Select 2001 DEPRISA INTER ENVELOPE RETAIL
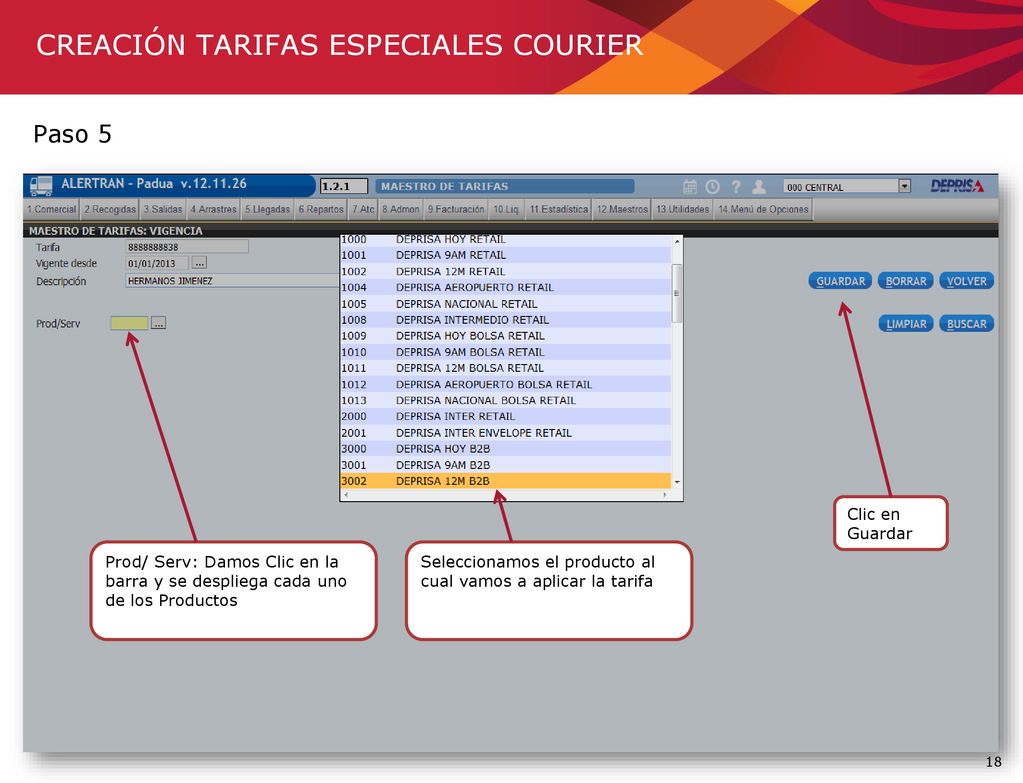The image size is (1023, 783). pyautogui.click(x=506, y=433)
